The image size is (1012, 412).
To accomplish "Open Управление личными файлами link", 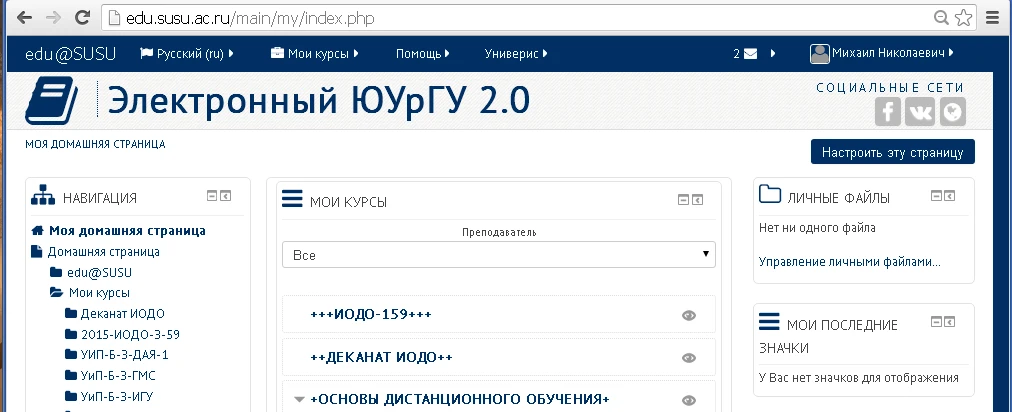I will coord(849,262).
